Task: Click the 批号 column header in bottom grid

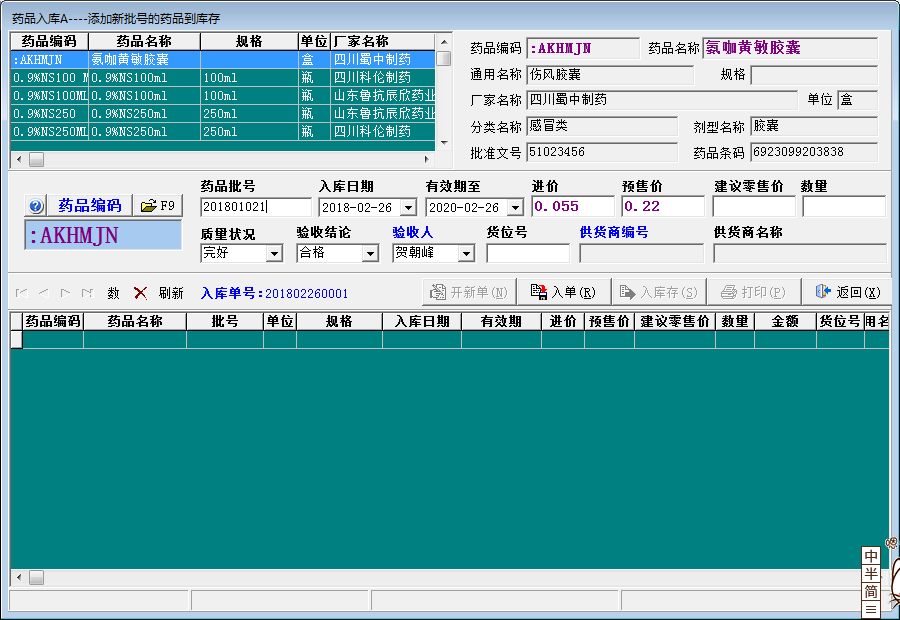Action: [x=225, y=321]
